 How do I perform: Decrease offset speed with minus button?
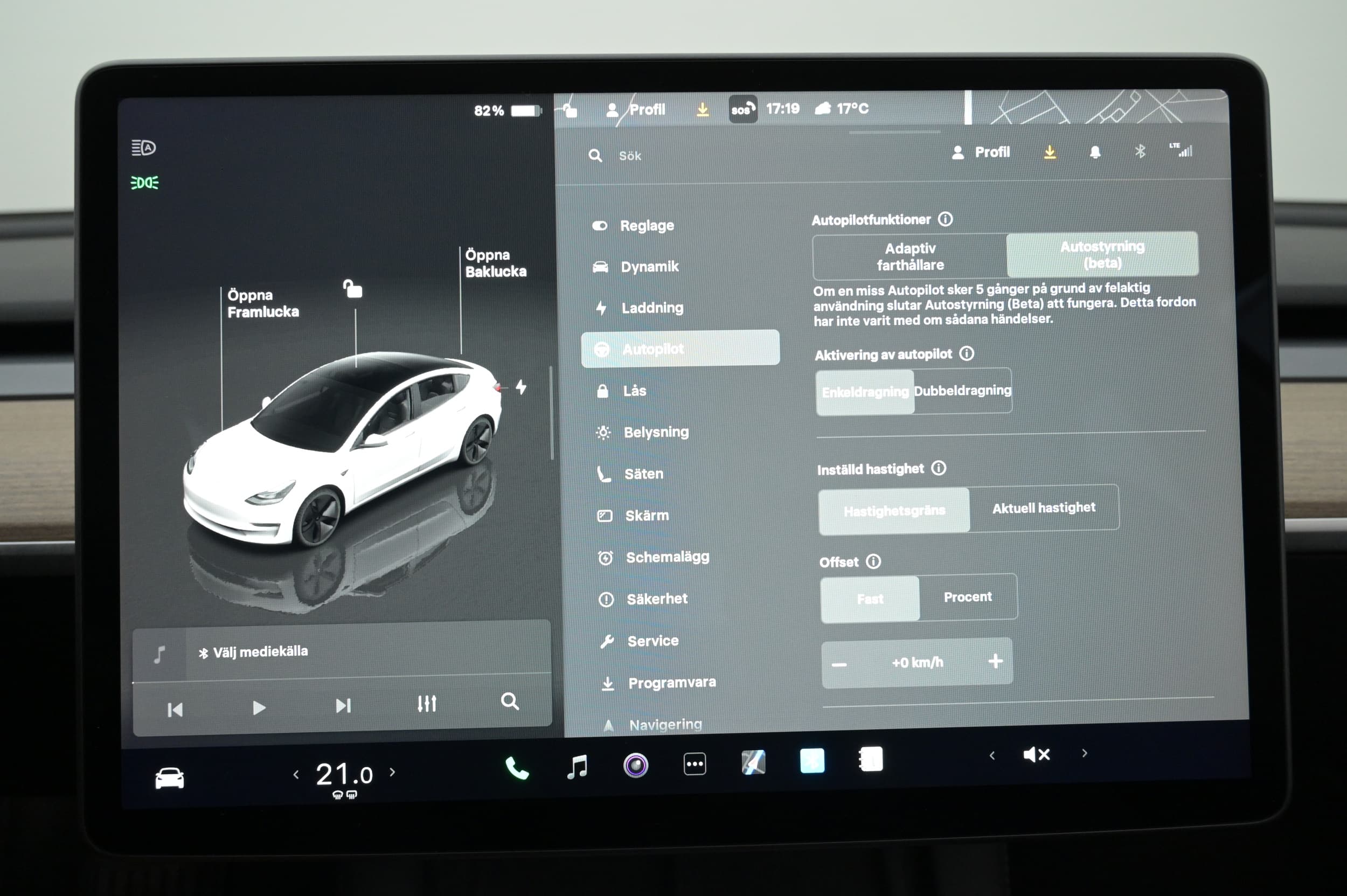point(839,664)
